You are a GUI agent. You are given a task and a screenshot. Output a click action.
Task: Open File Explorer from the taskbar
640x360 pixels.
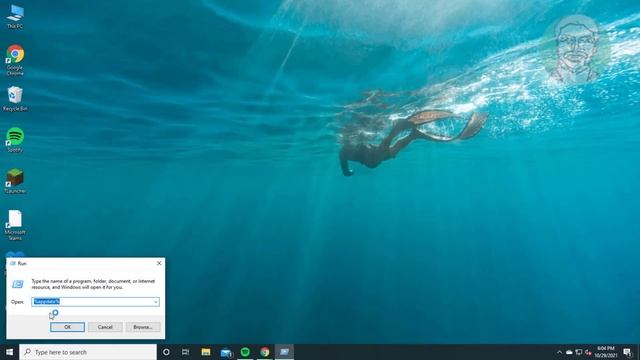point(206,352)
